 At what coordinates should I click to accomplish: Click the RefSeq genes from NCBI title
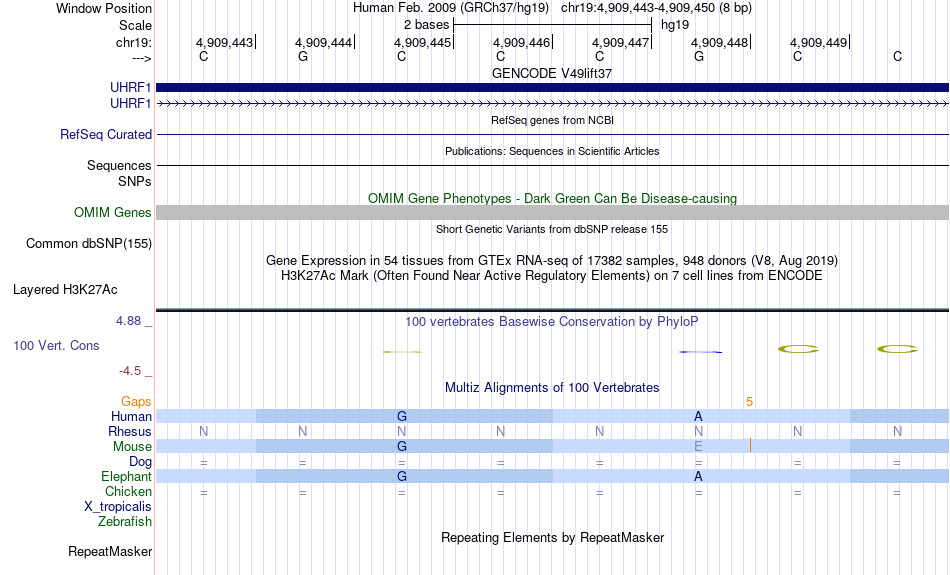click(553, 120)
